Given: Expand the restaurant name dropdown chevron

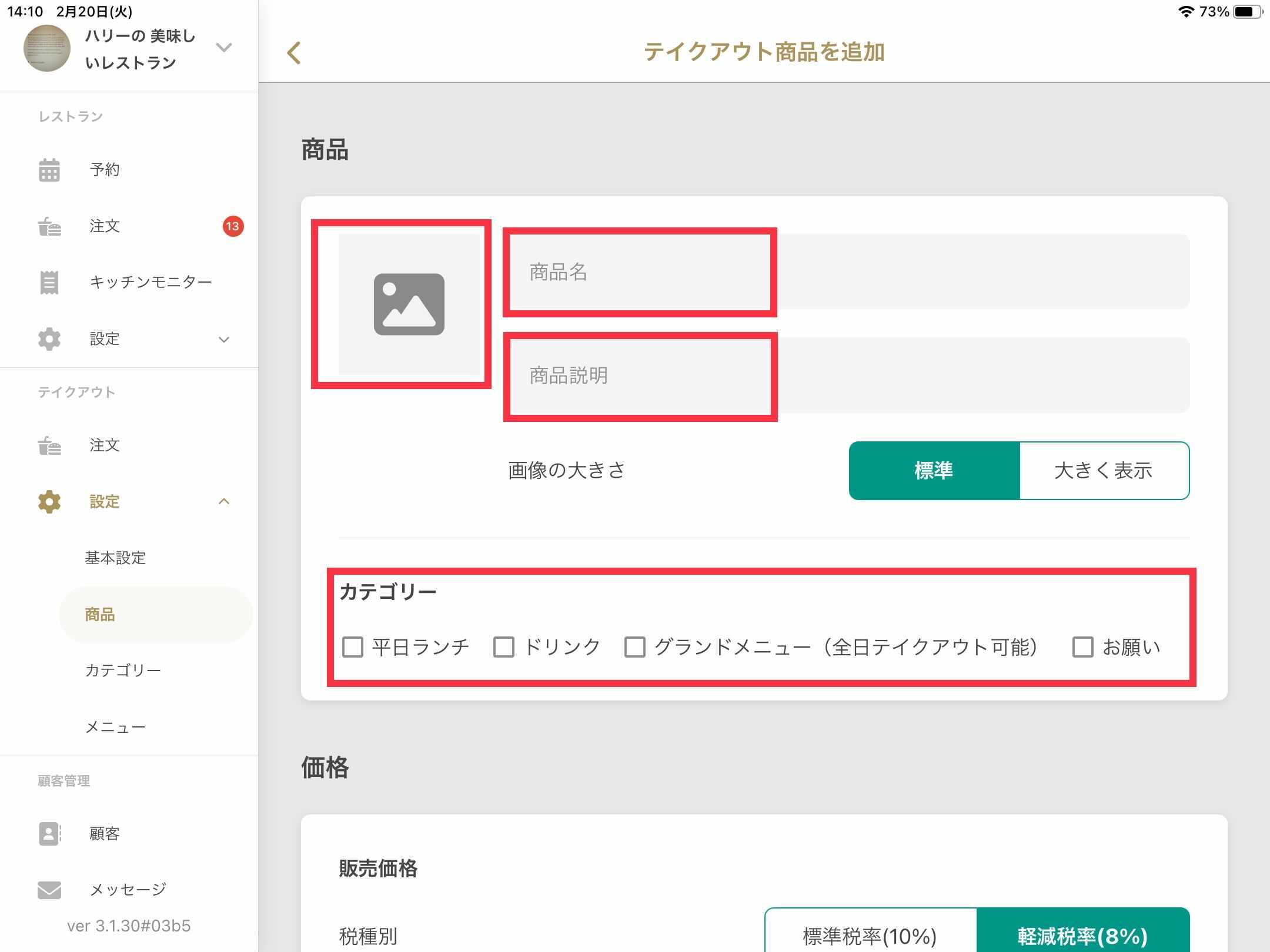Looking at the screenshot, I should (224, 48).
